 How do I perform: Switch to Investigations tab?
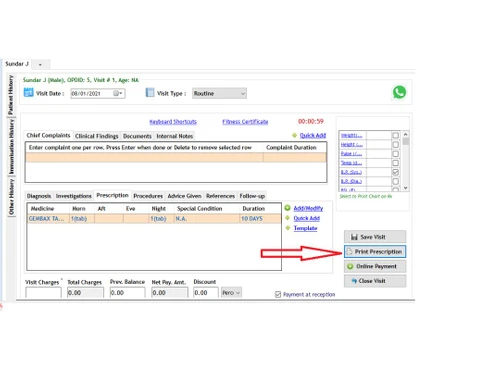pos(74,196)
